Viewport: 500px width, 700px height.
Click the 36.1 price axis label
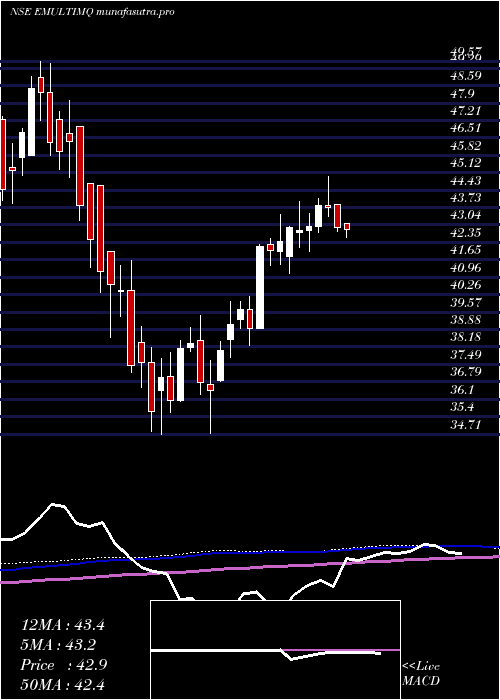pos(462,389)
